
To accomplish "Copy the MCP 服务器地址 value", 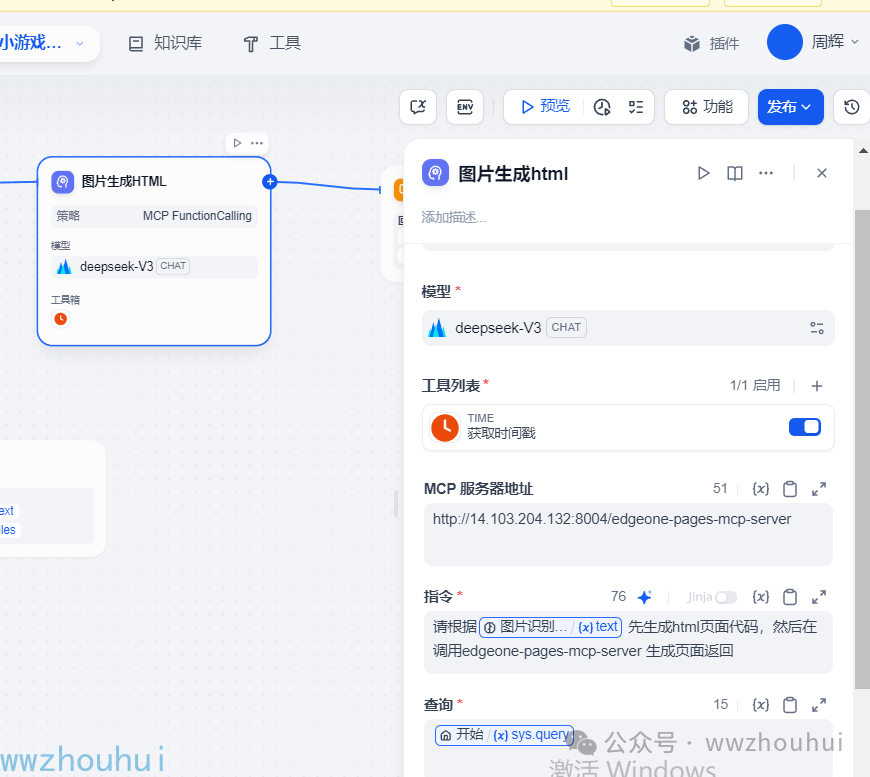I will (x=790, y=488).
